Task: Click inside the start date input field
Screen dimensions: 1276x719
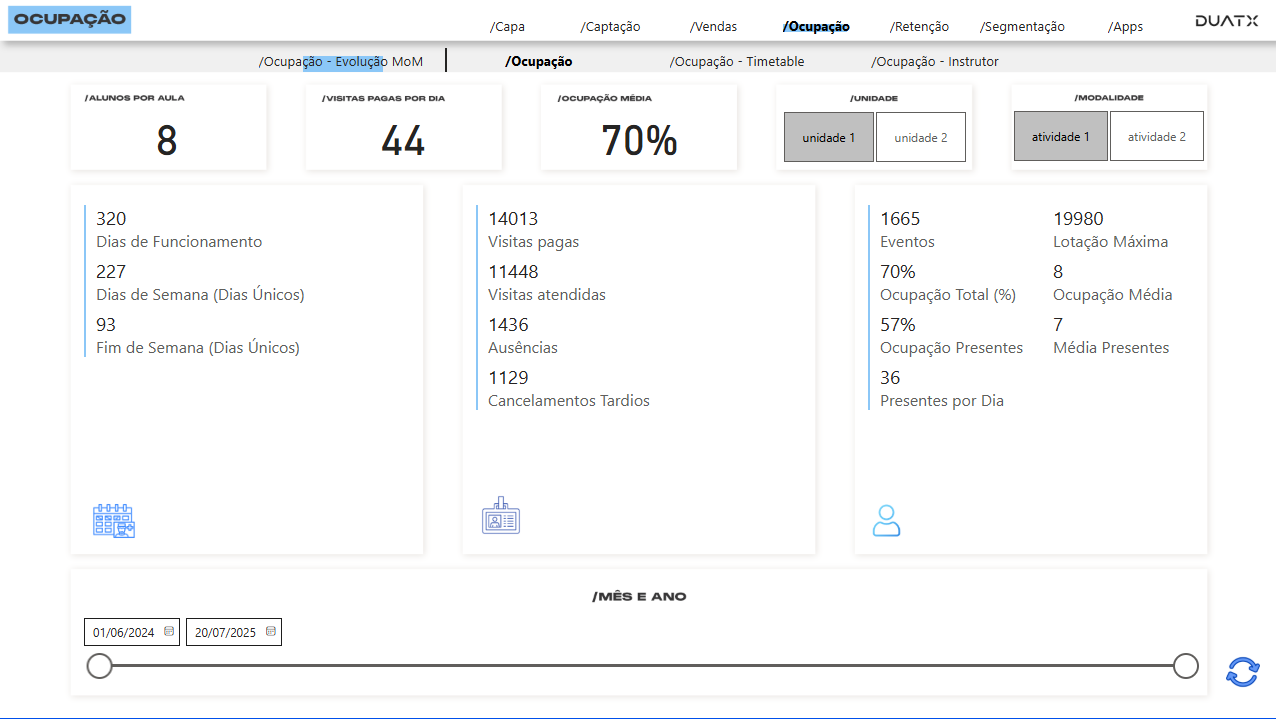Action: [x=122, y=631]
